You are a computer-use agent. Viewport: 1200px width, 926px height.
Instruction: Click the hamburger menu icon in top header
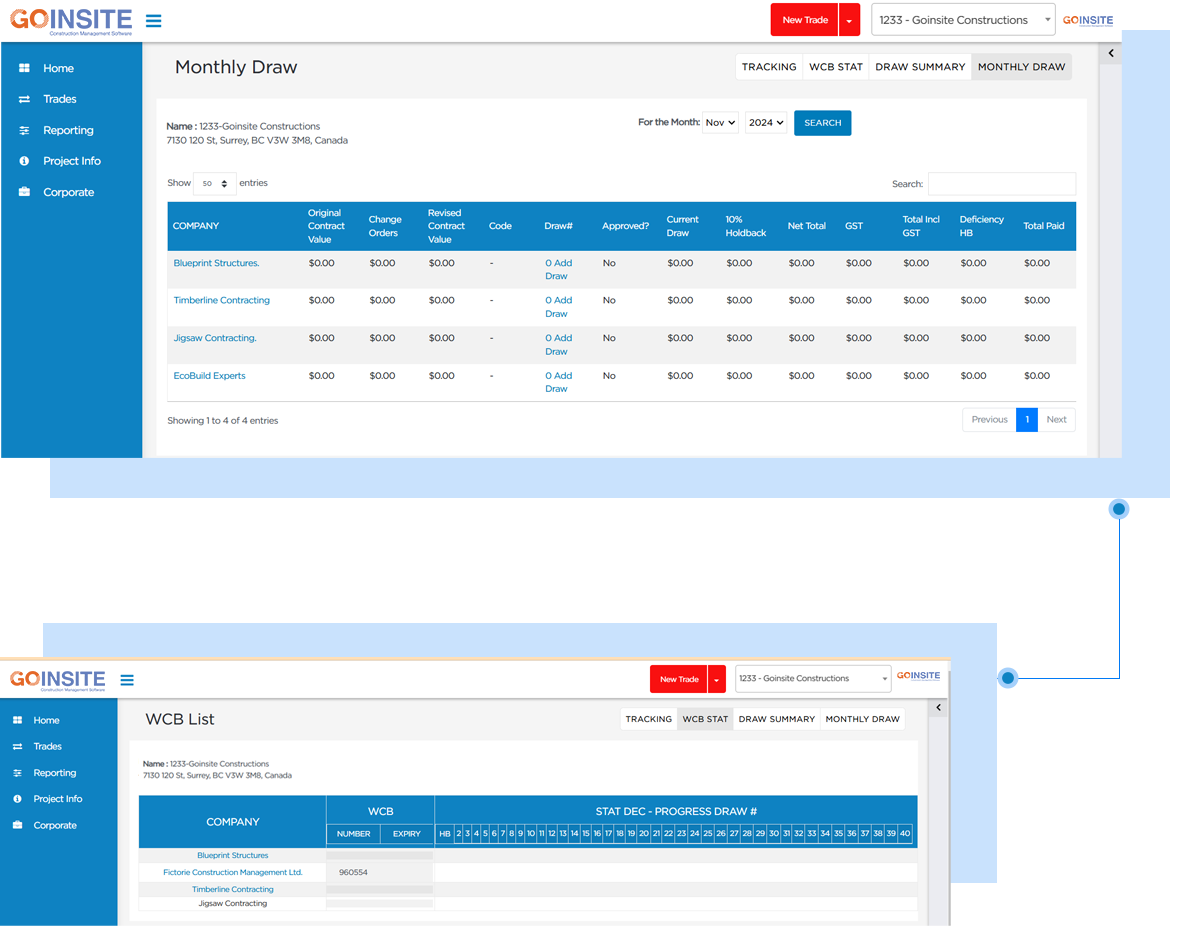coord(153,21)
